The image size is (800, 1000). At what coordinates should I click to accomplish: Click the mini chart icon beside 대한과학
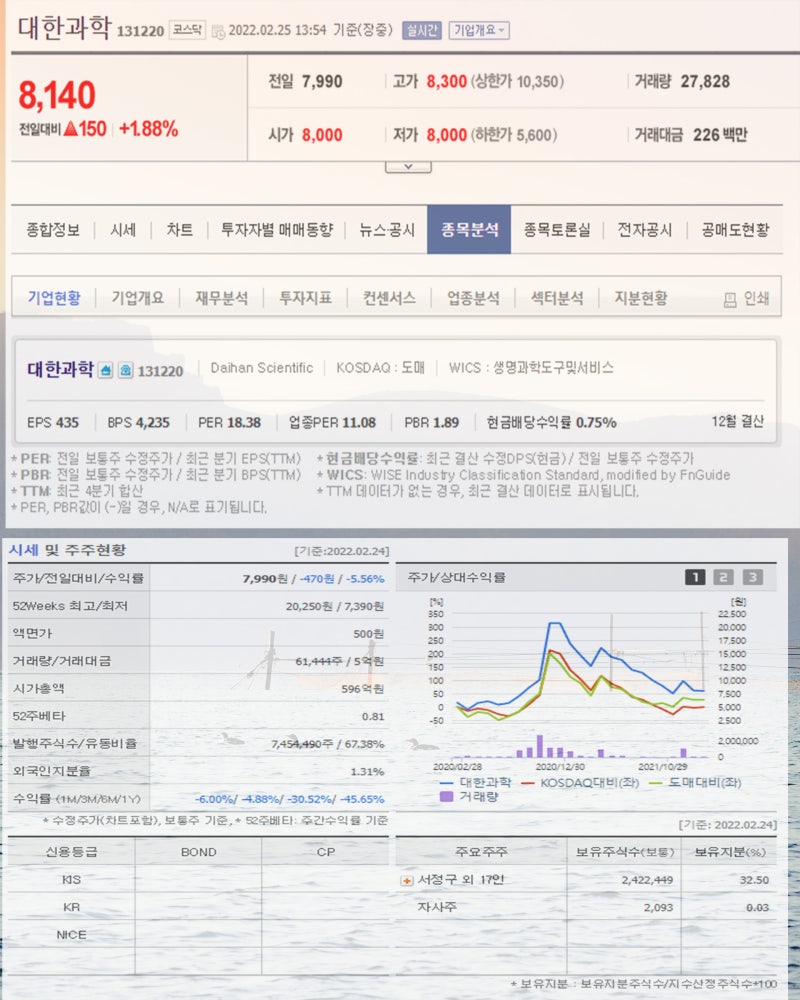tap(106, 369)
